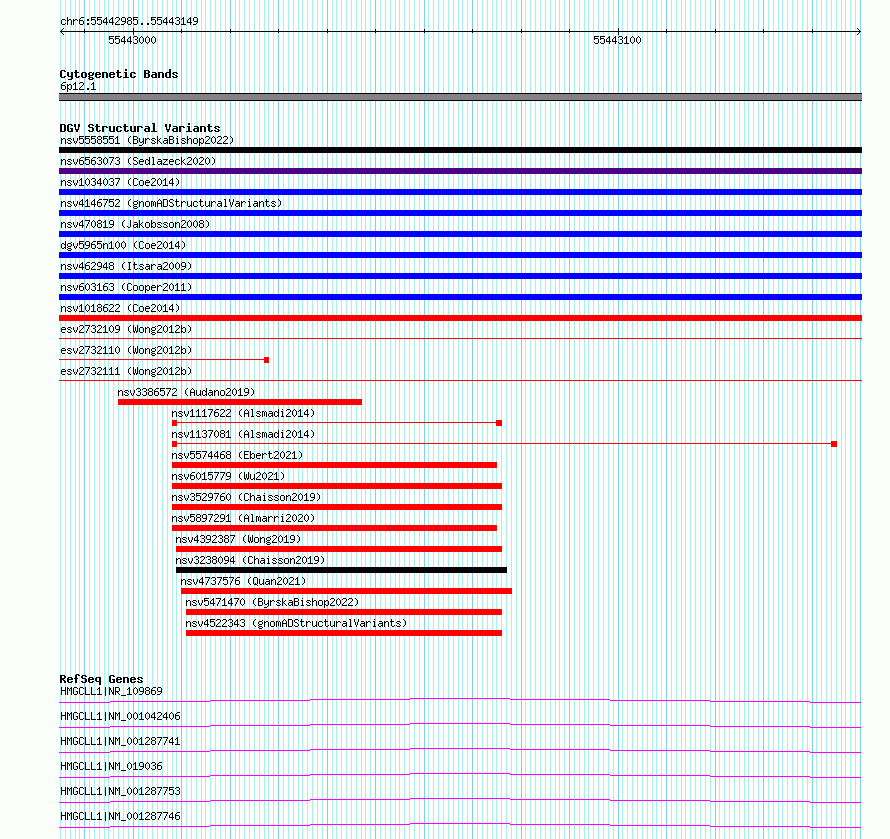Click the left arrow of the ruler
Viewport: 890px width, 839px height.
[x=62, y=32]
